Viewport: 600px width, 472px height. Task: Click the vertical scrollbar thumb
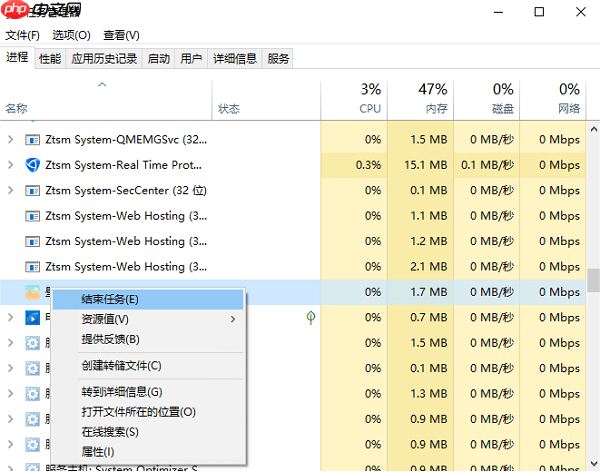coord(593,280)
